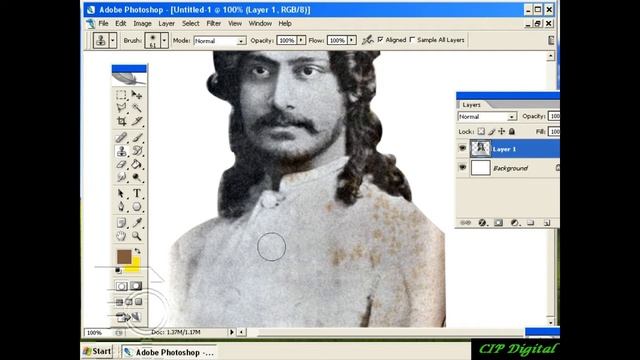
Task: Select the Path Selection arrow tool
Action: pos(121,193)
